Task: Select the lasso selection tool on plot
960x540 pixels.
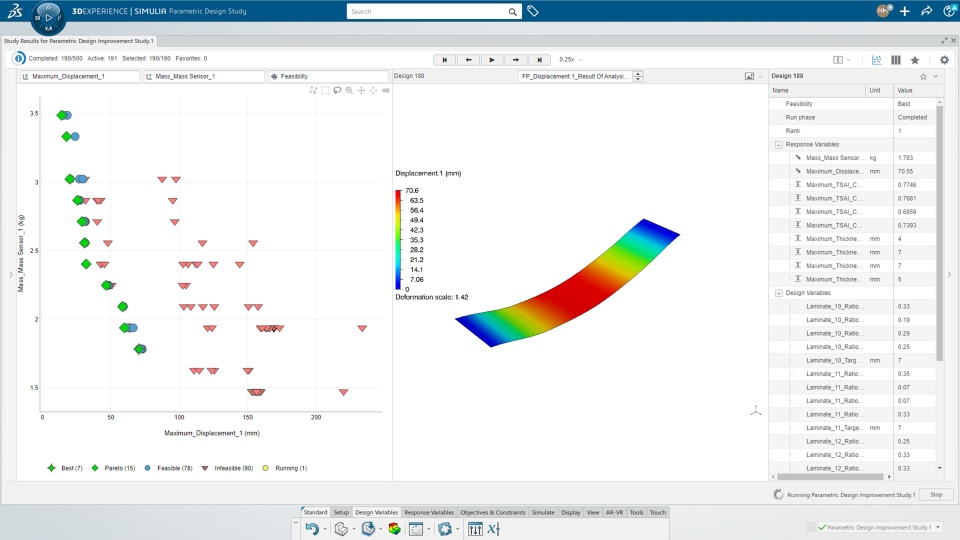Action: 337,91
